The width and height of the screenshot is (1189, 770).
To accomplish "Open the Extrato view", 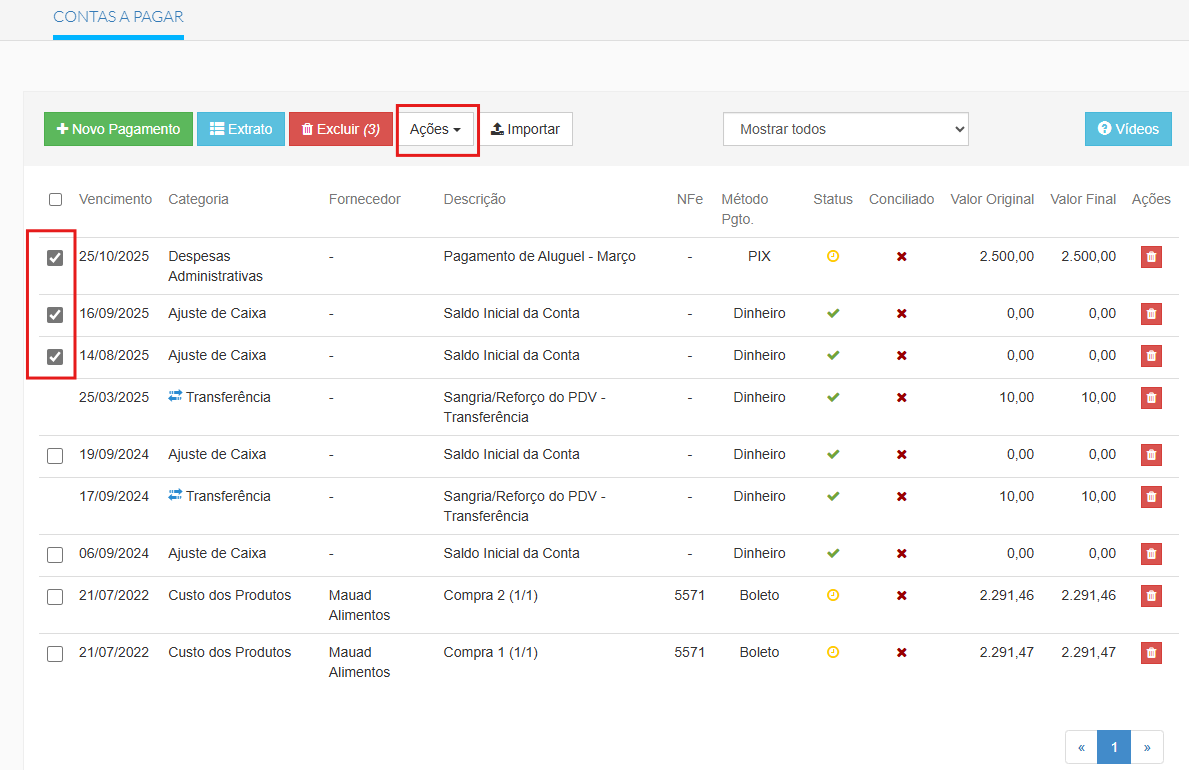I will pos(240,129).
